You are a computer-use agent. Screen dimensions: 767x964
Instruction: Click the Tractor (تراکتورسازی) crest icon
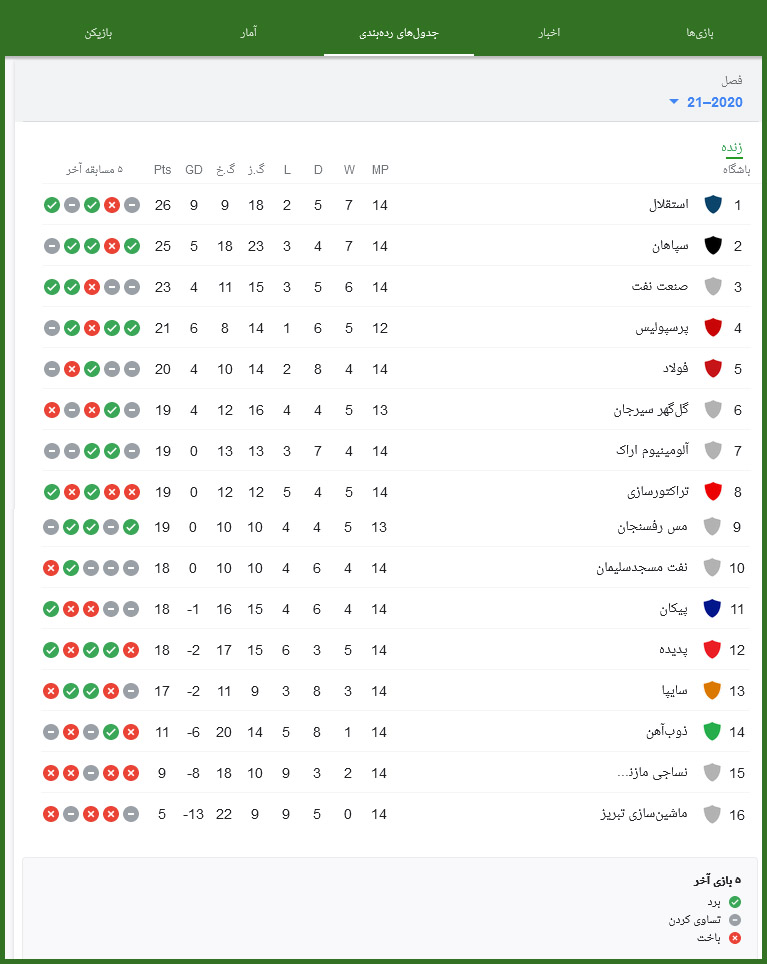[711, 491]
